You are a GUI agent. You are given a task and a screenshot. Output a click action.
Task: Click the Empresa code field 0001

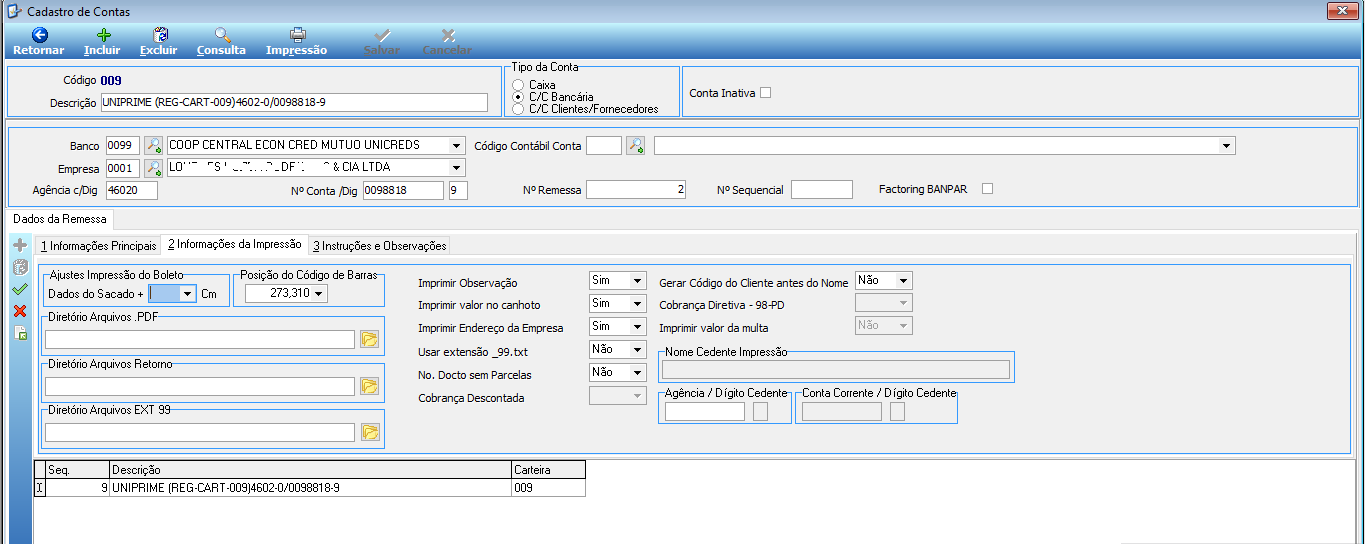click(123, 168)
